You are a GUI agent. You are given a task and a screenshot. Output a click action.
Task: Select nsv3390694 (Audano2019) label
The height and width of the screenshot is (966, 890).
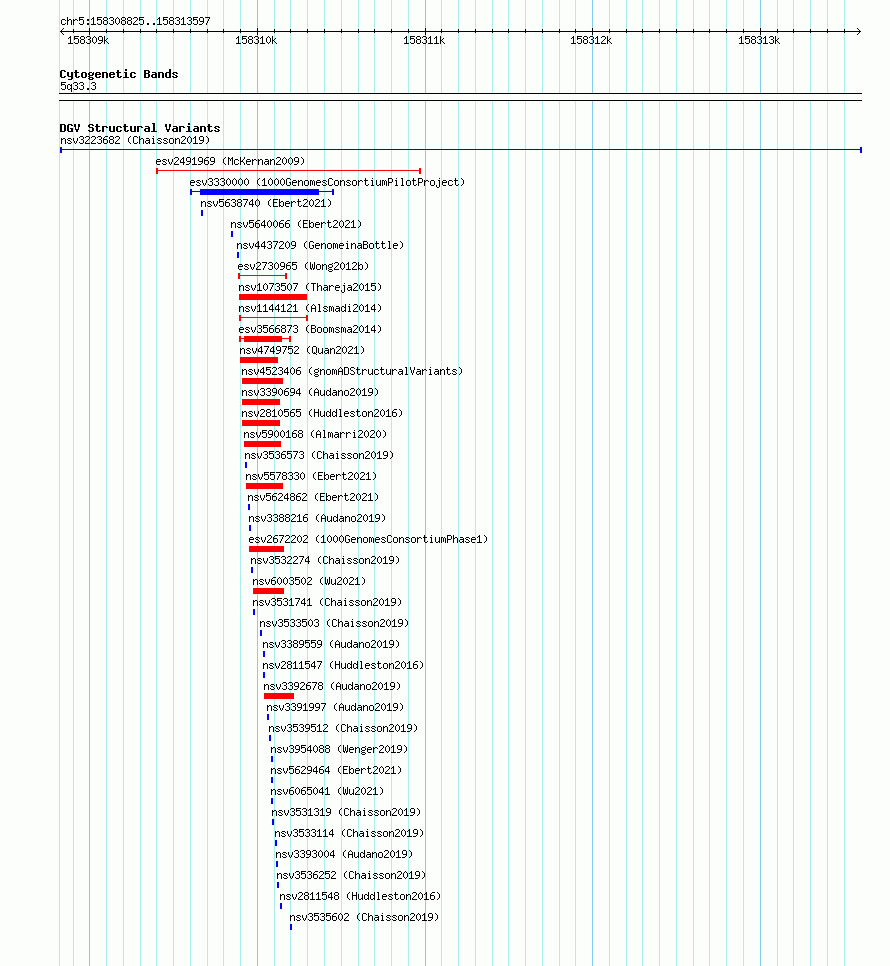pos(310,392)
